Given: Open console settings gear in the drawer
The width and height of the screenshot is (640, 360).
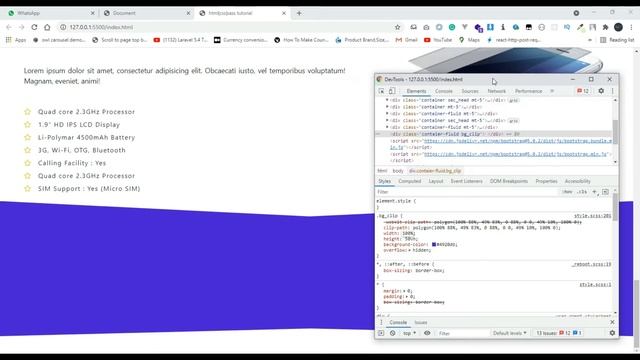Looking at the screenshot, I should [612, 333].
